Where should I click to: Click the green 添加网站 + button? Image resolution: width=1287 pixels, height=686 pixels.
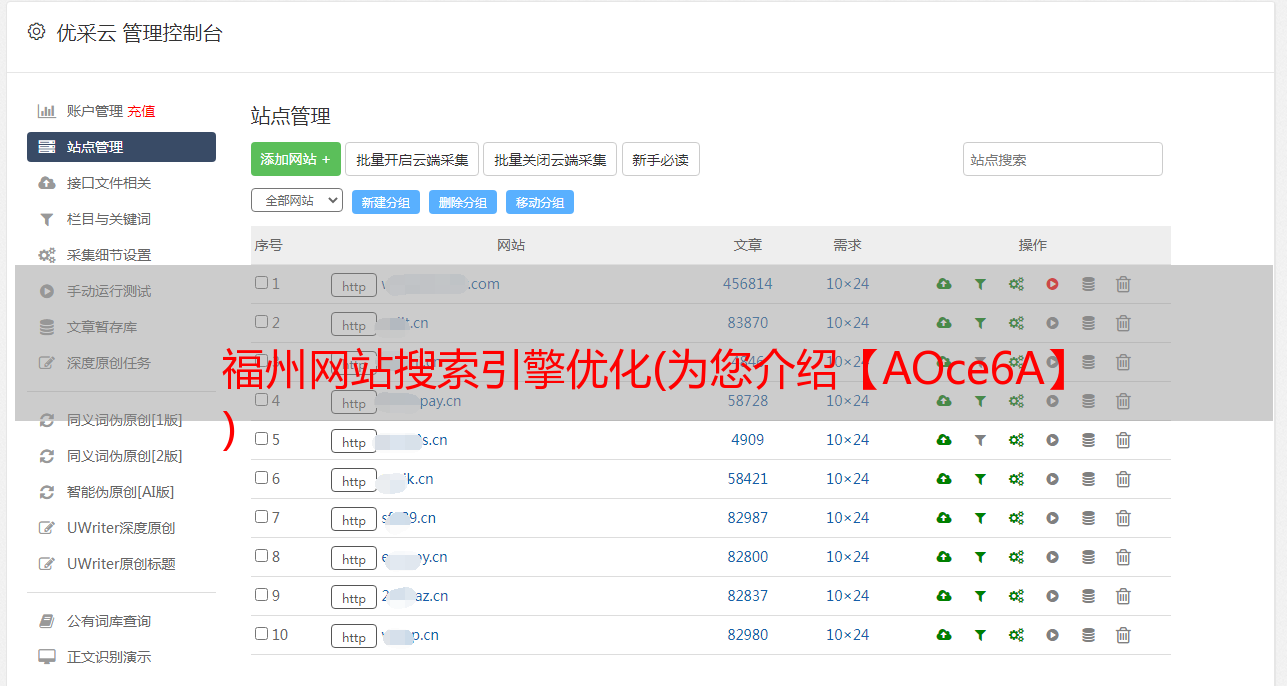[x=295, y=159]
